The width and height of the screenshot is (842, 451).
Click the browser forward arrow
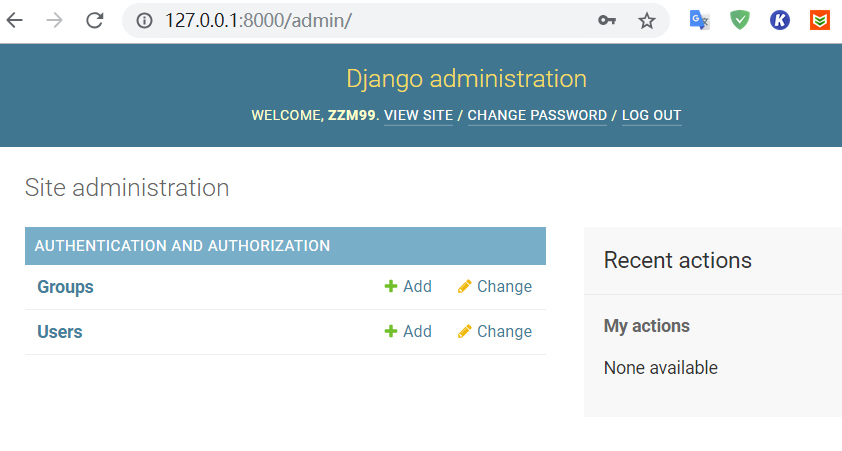click(54, 20)
